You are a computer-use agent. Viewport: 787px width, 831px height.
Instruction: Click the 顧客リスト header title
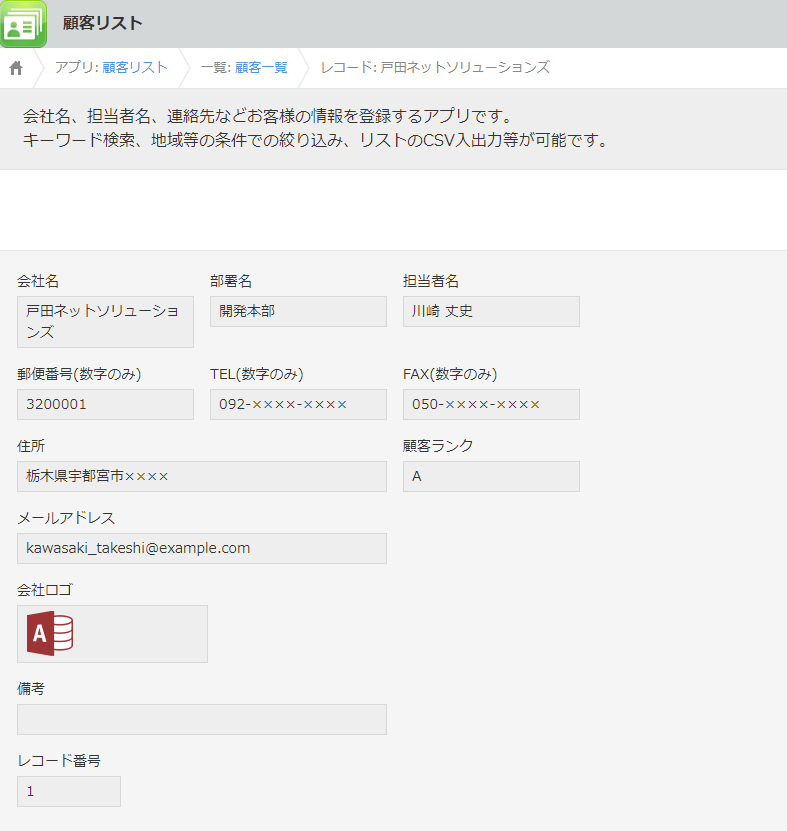[x=103, y=23]
